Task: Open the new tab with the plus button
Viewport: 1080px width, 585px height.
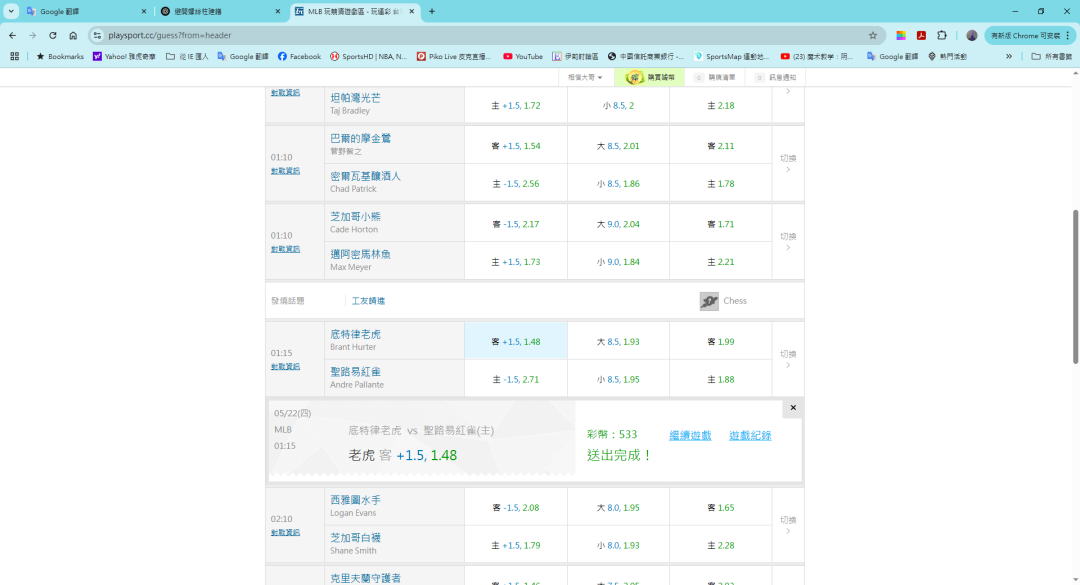Action: (432, 11)
